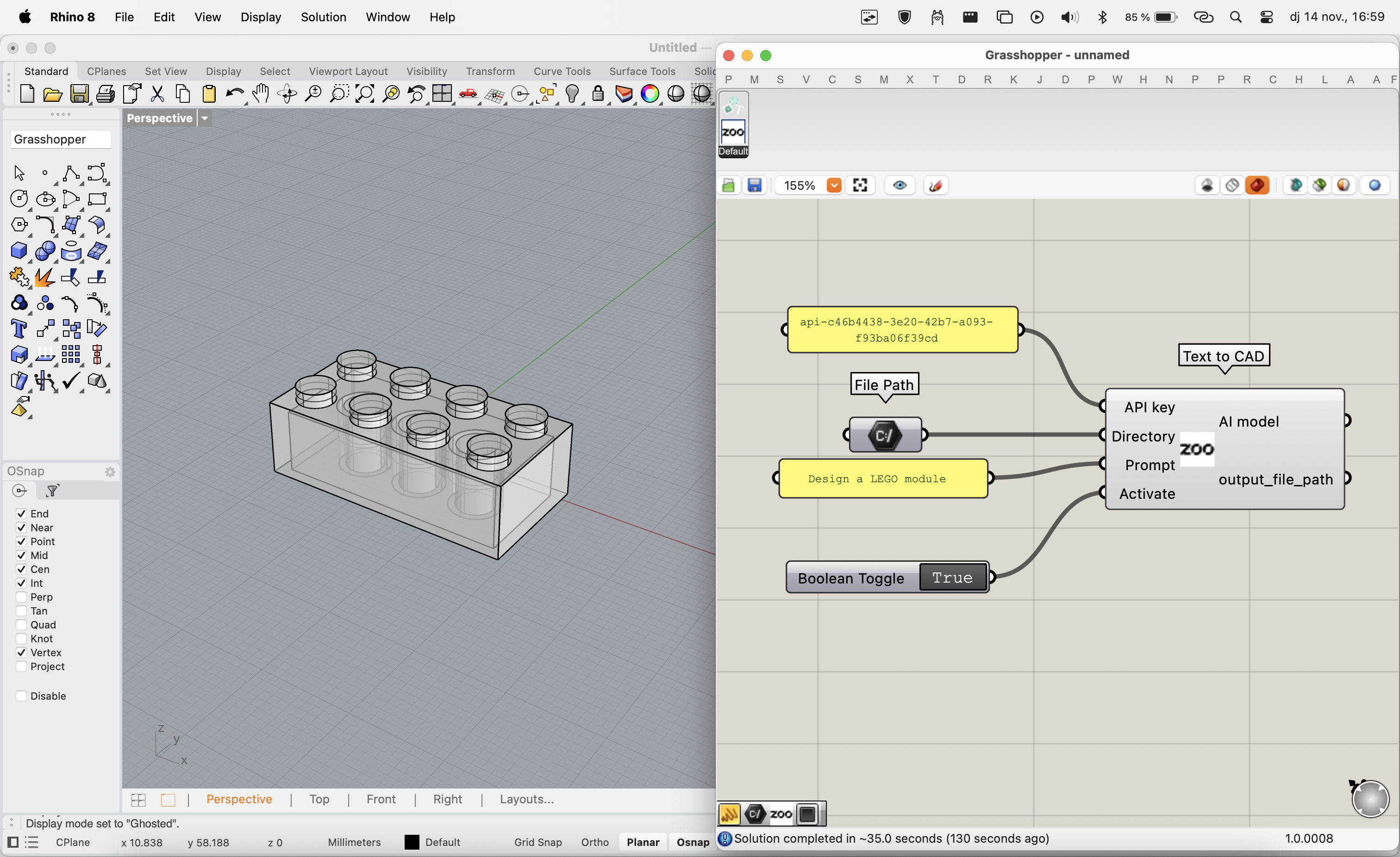Click the File Path C:/ component
Viewport: 1400px width, 857px height.
[885, 435]
